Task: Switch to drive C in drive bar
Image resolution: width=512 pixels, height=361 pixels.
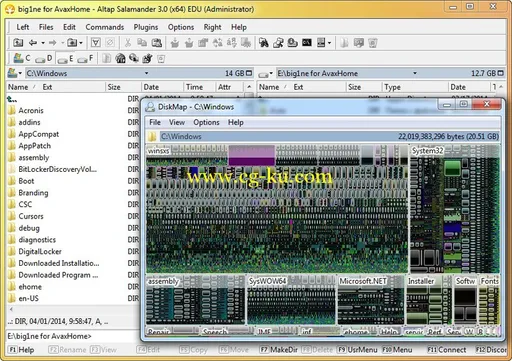Action: point(22,58)
